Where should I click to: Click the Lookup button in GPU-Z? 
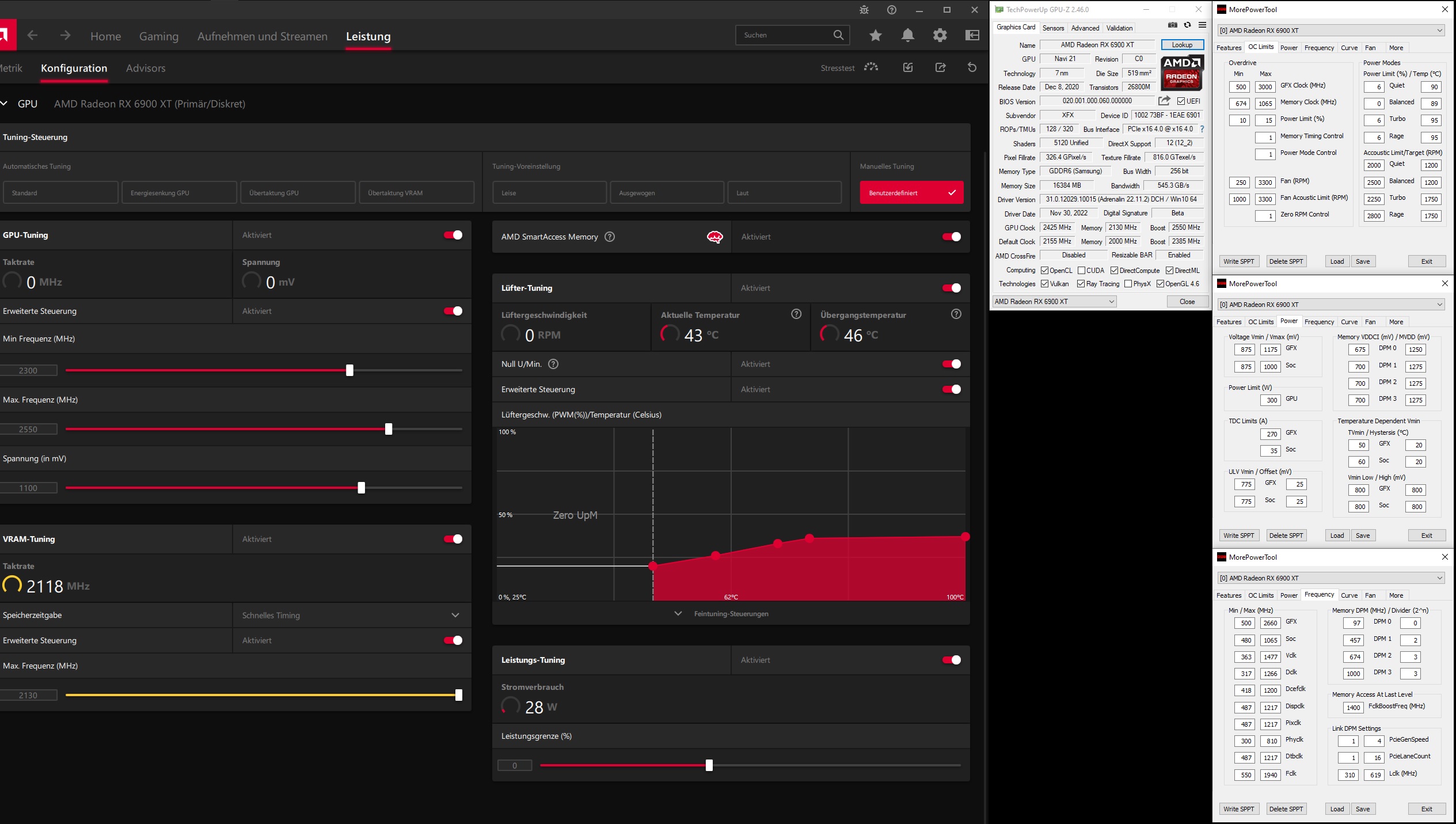coord(1182,45)
